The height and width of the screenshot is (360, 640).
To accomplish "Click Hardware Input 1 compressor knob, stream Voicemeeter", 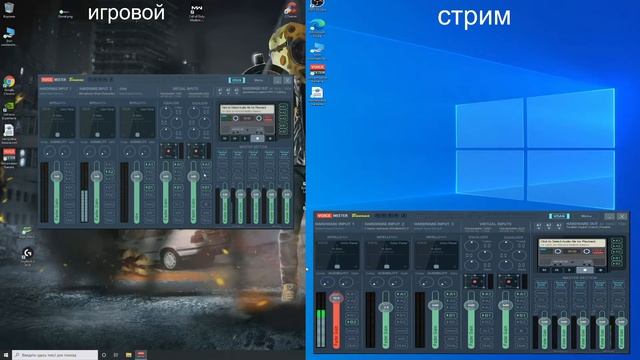I will pos(326,282).
